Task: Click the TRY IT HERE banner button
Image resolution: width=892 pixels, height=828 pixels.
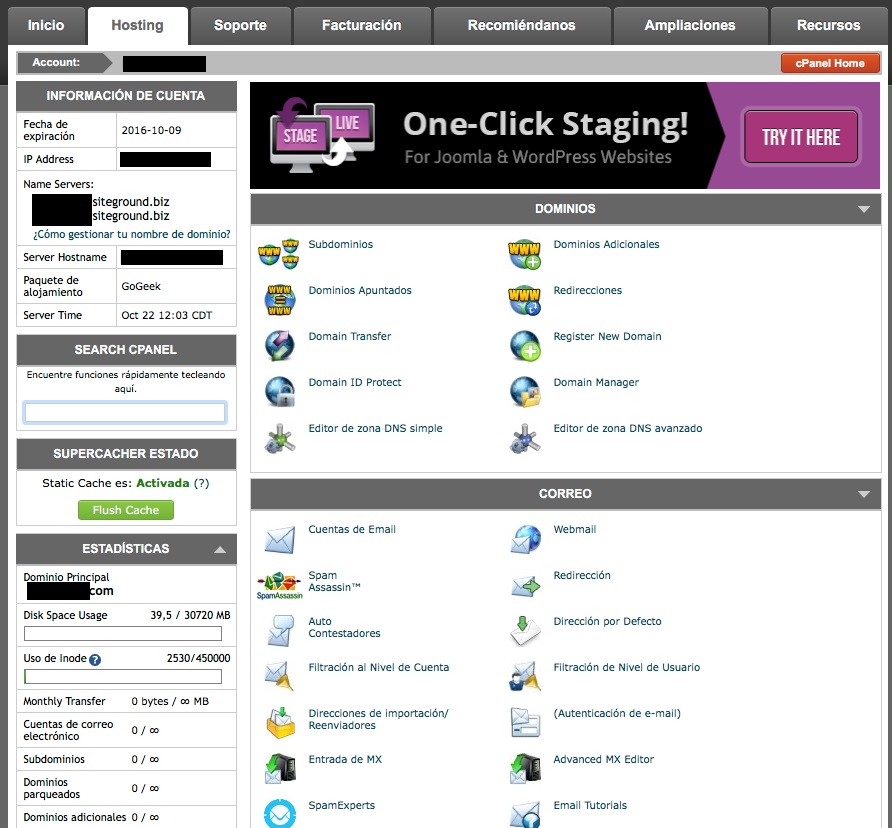Action: pyautogui.click(x=801, y=137)
